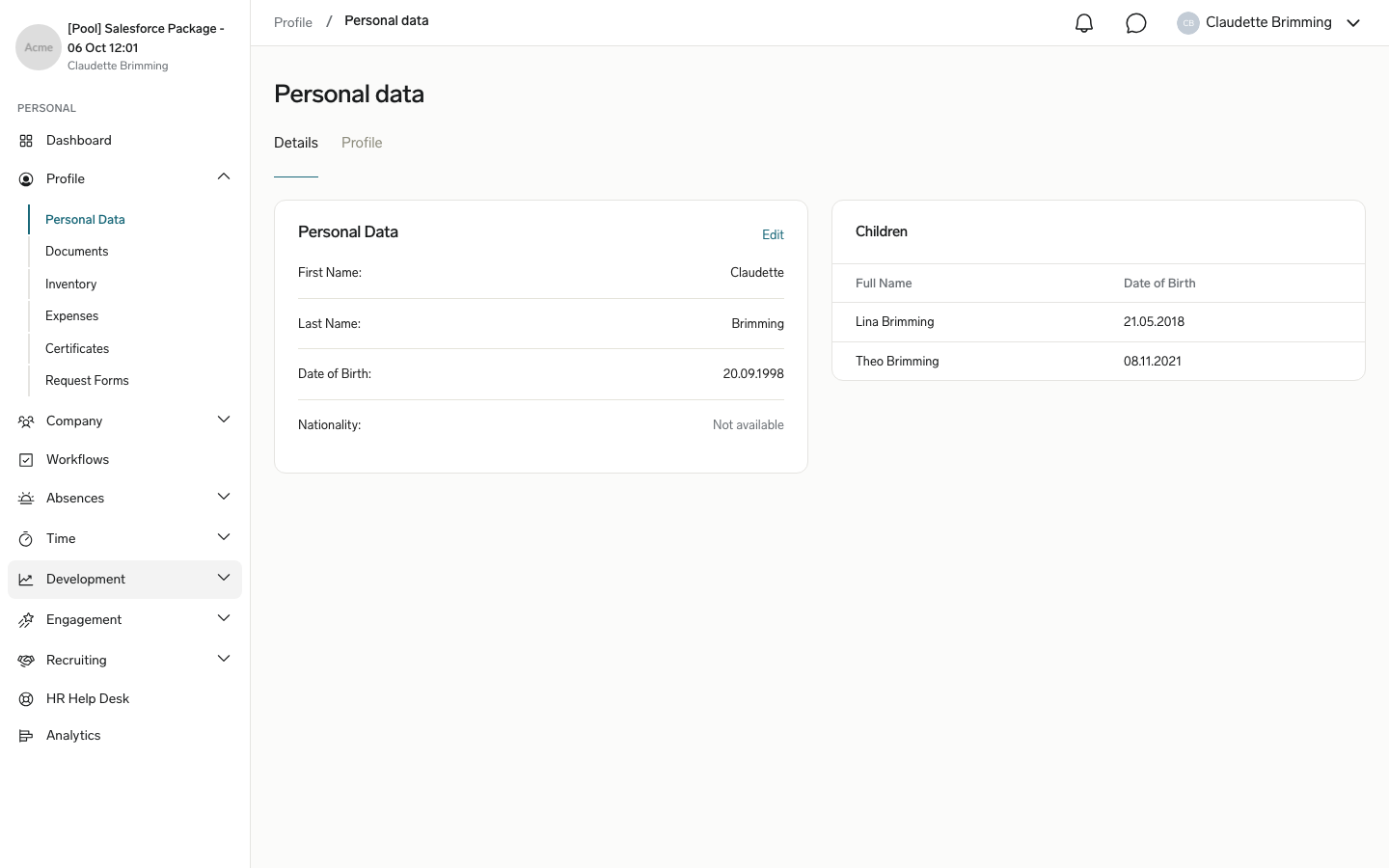Select the Theo Brimming child row
This screenshot has height=868, width=1389.
click(1099, 362)
